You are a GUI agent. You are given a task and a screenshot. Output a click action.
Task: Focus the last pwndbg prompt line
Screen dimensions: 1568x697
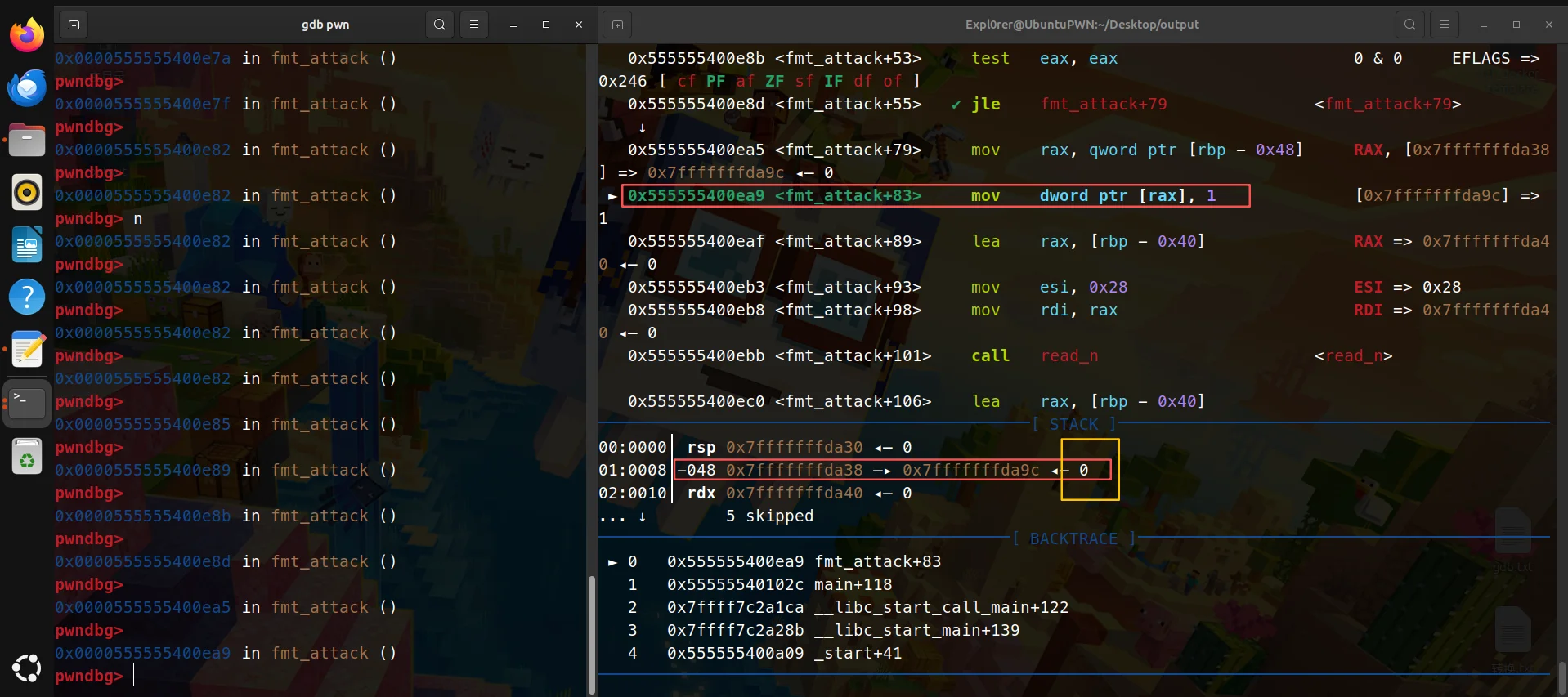327,676
